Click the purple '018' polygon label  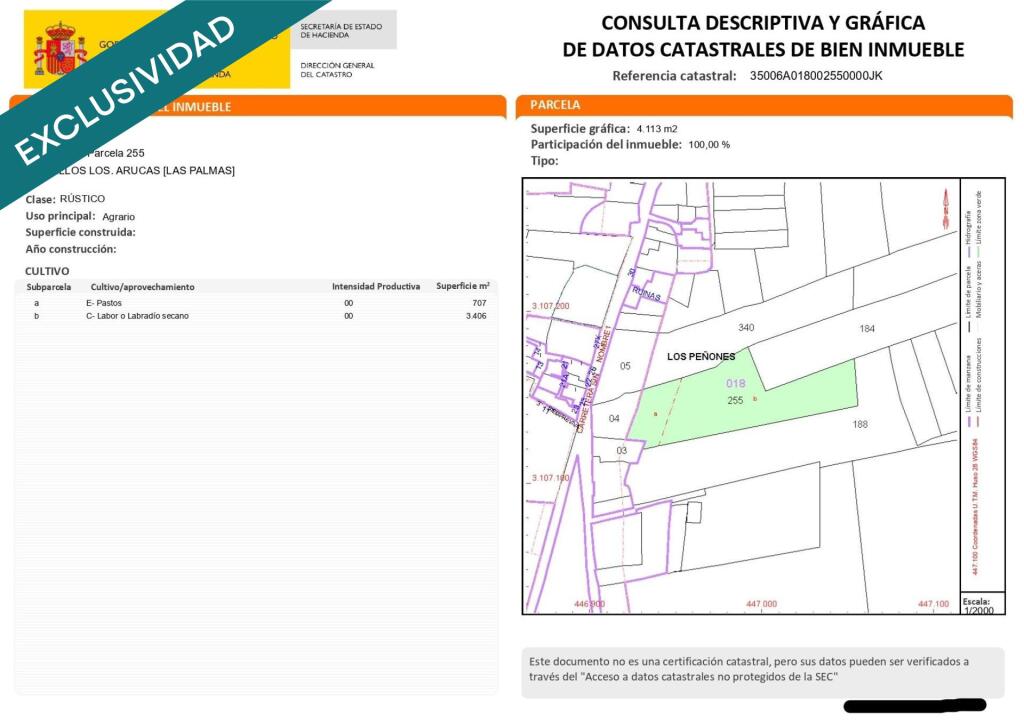[735, 384]
